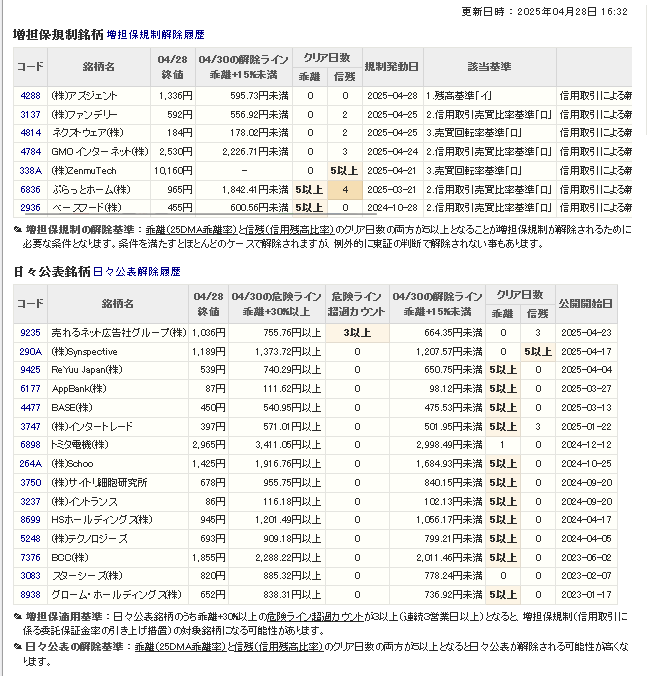Screen dimensions: 647x676
Task: Open stock code 4477 link
Action: point(30,408)
